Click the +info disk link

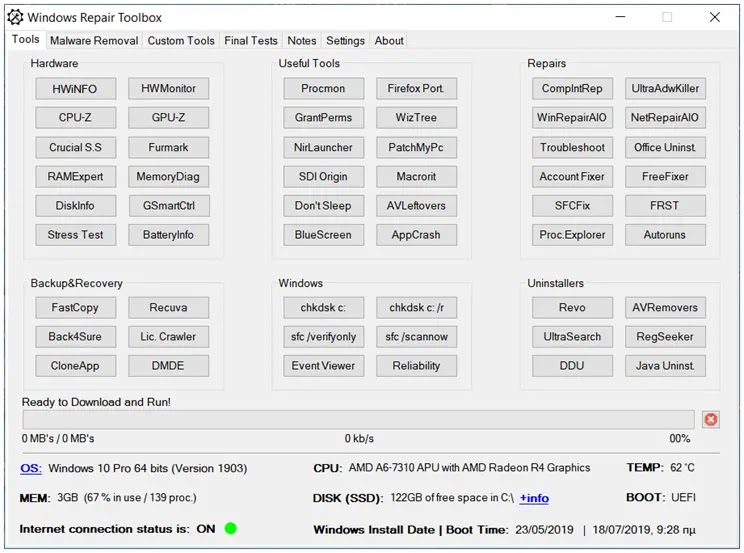534,498
